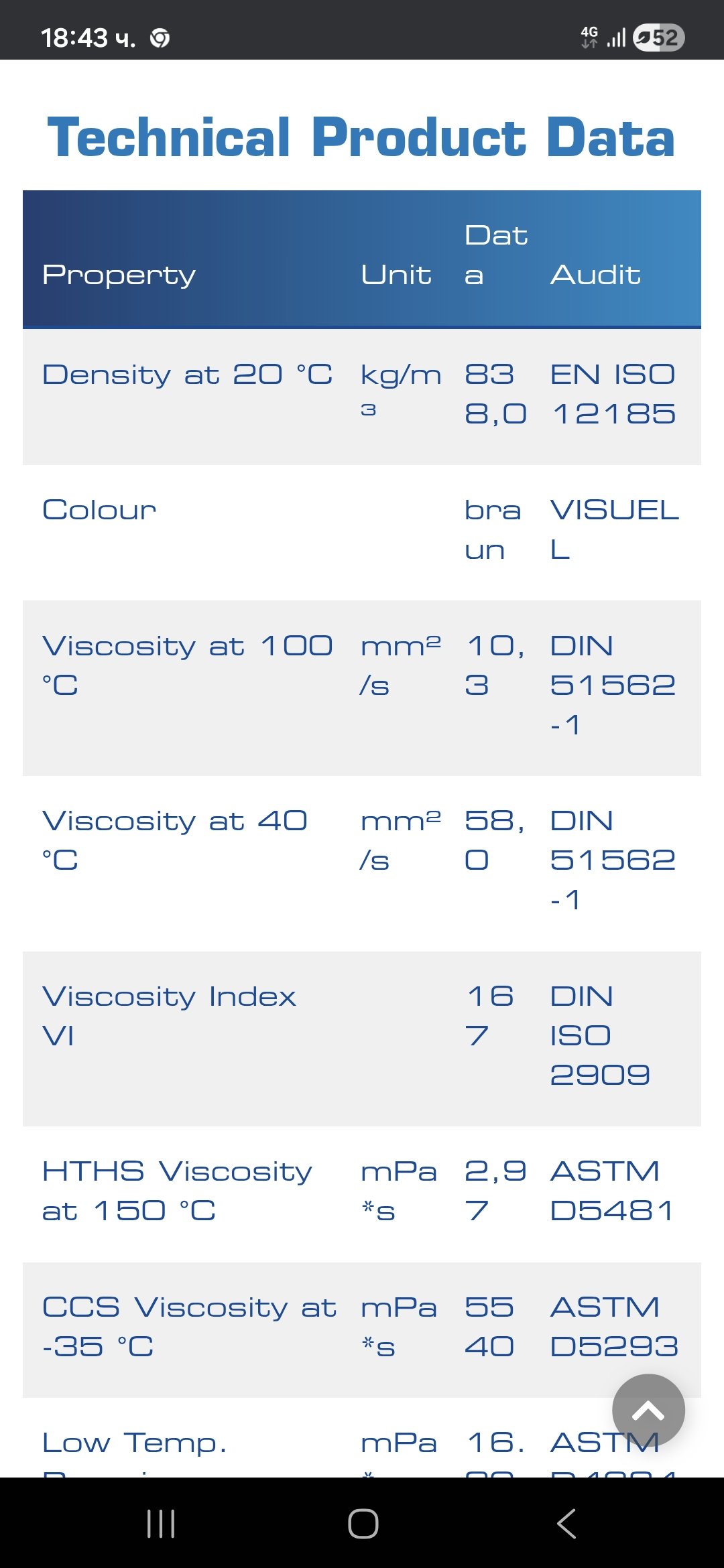
Task: Tap the Audit column header
Action: coord(595,275)
